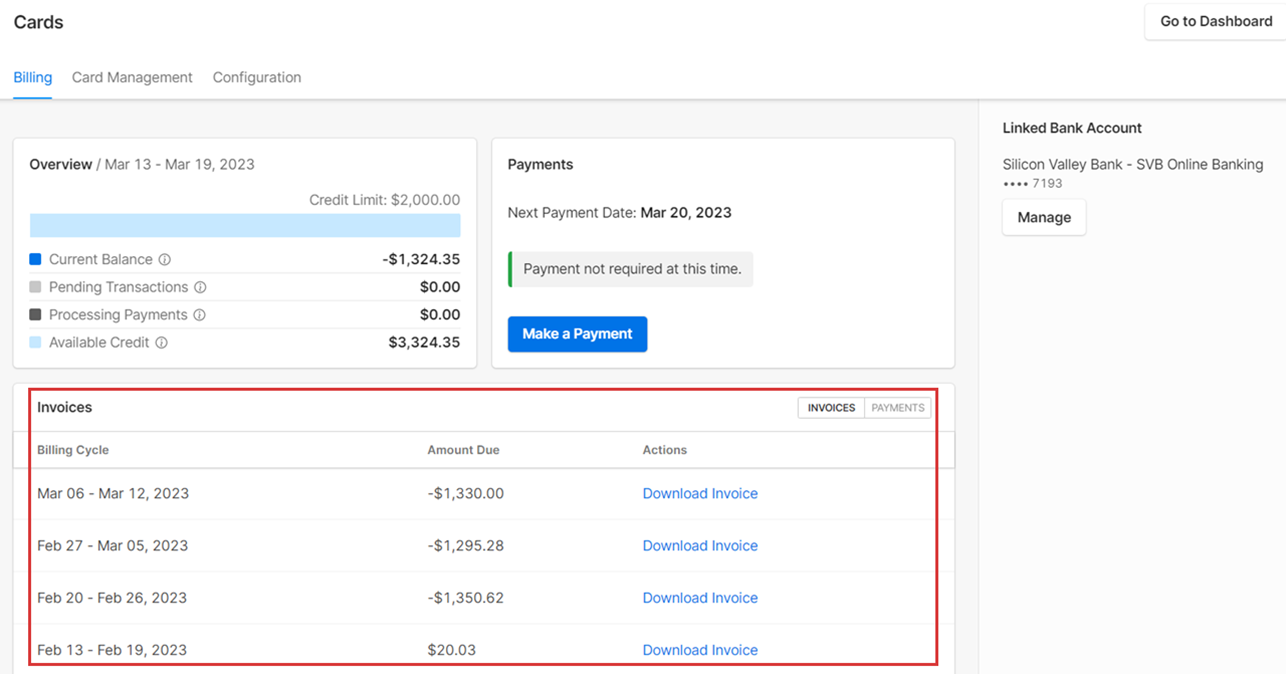Click the Silicon Valley Bank account name
The height and width of the screenshot is (674, 1286).
pyautogui.click(x=1133, y=164)
